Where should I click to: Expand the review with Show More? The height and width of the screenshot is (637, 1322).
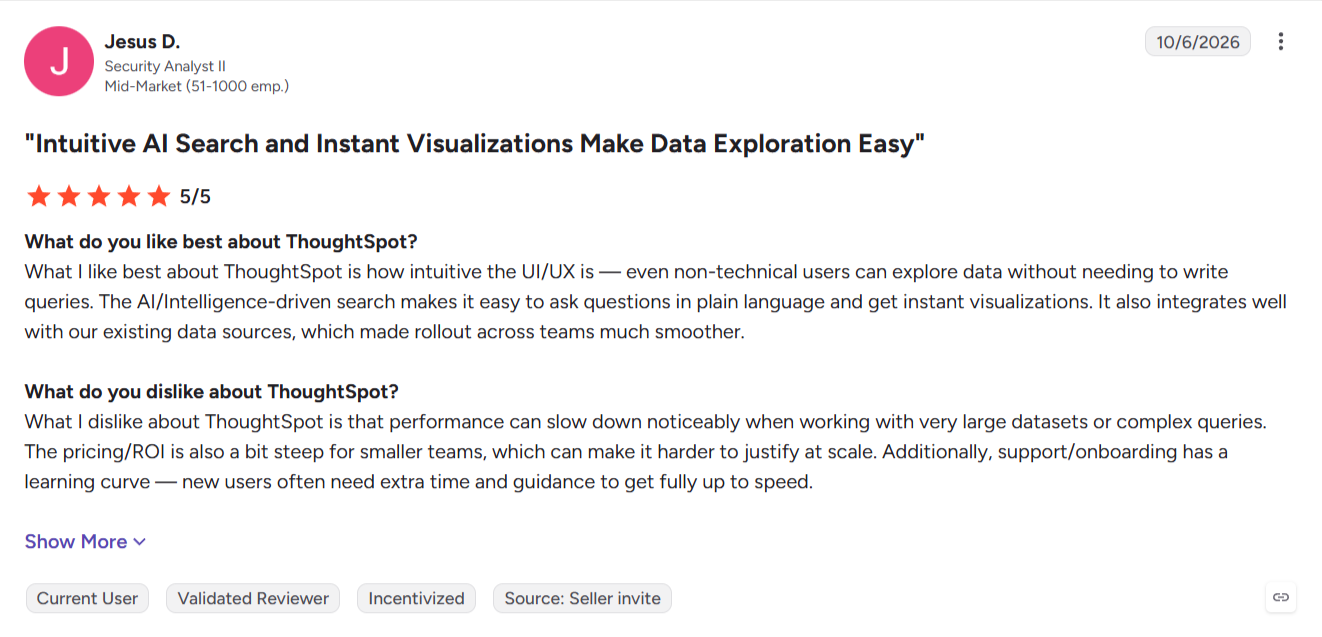point(86,541)
